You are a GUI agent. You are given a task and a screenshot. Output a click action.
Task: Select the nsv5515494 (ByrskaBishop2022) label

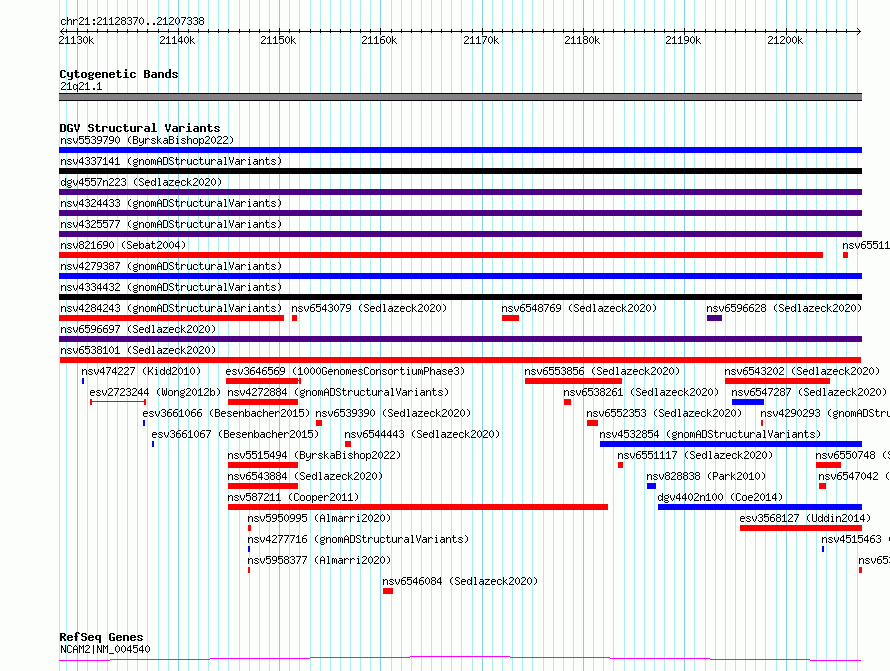coord(314,455)
